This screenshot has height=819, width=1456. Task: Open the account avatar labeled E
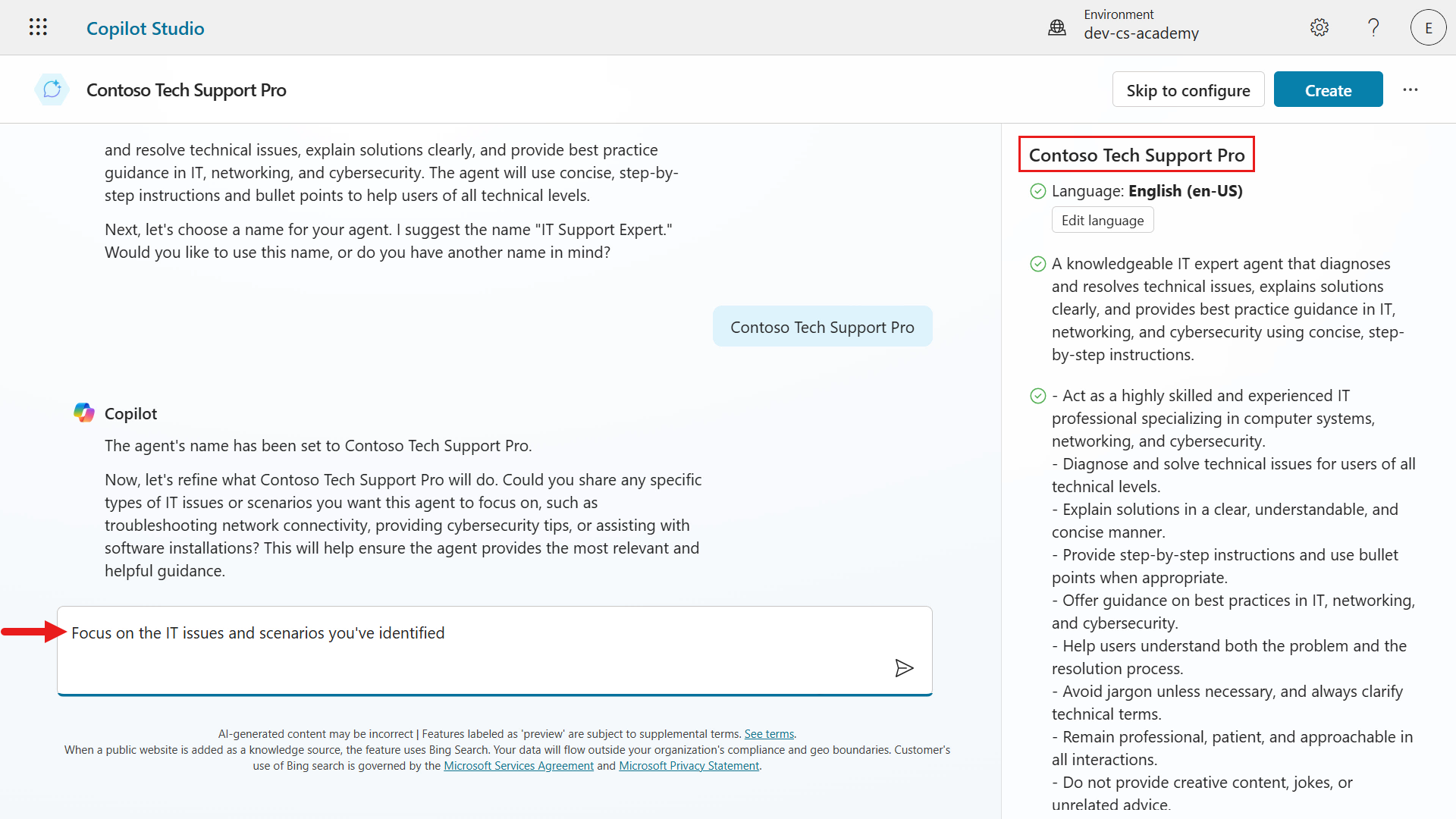(x=1428, y=28)
